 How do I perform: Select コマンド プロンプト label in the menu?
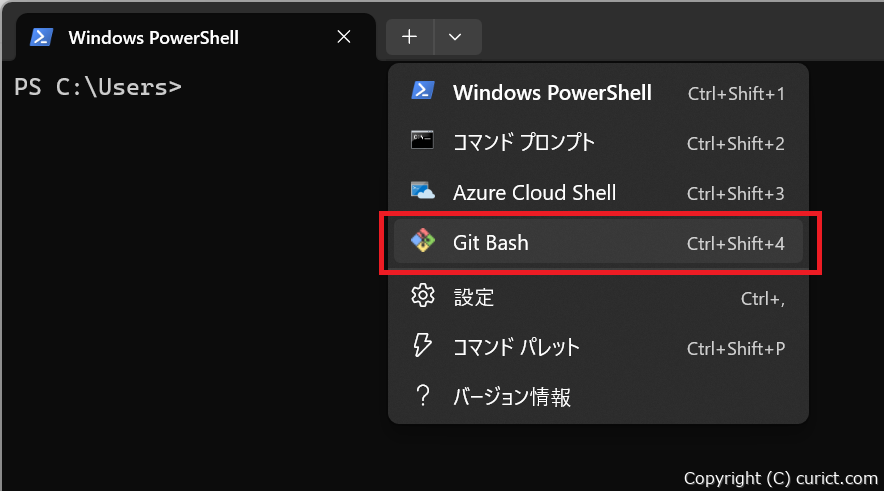tap(523, 143)
